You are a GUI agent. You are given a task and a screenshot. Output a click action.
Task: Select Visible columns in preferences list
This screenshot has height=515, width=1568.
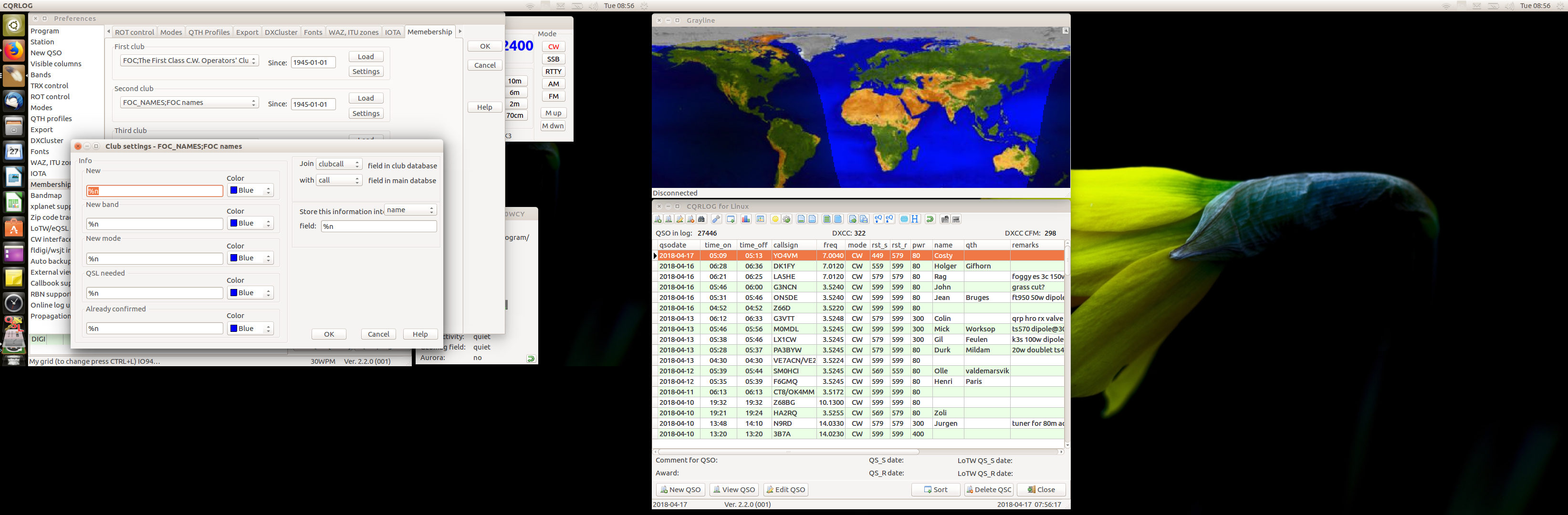56,64
